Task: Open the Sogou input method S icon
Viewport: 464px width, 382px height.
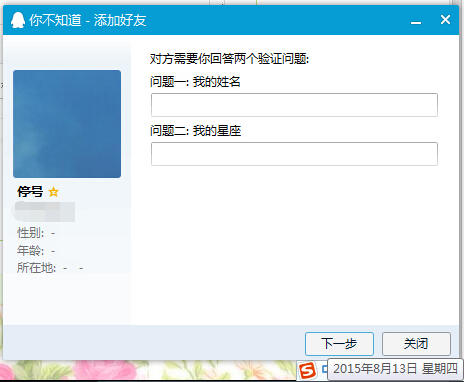Action: (307, 370)
